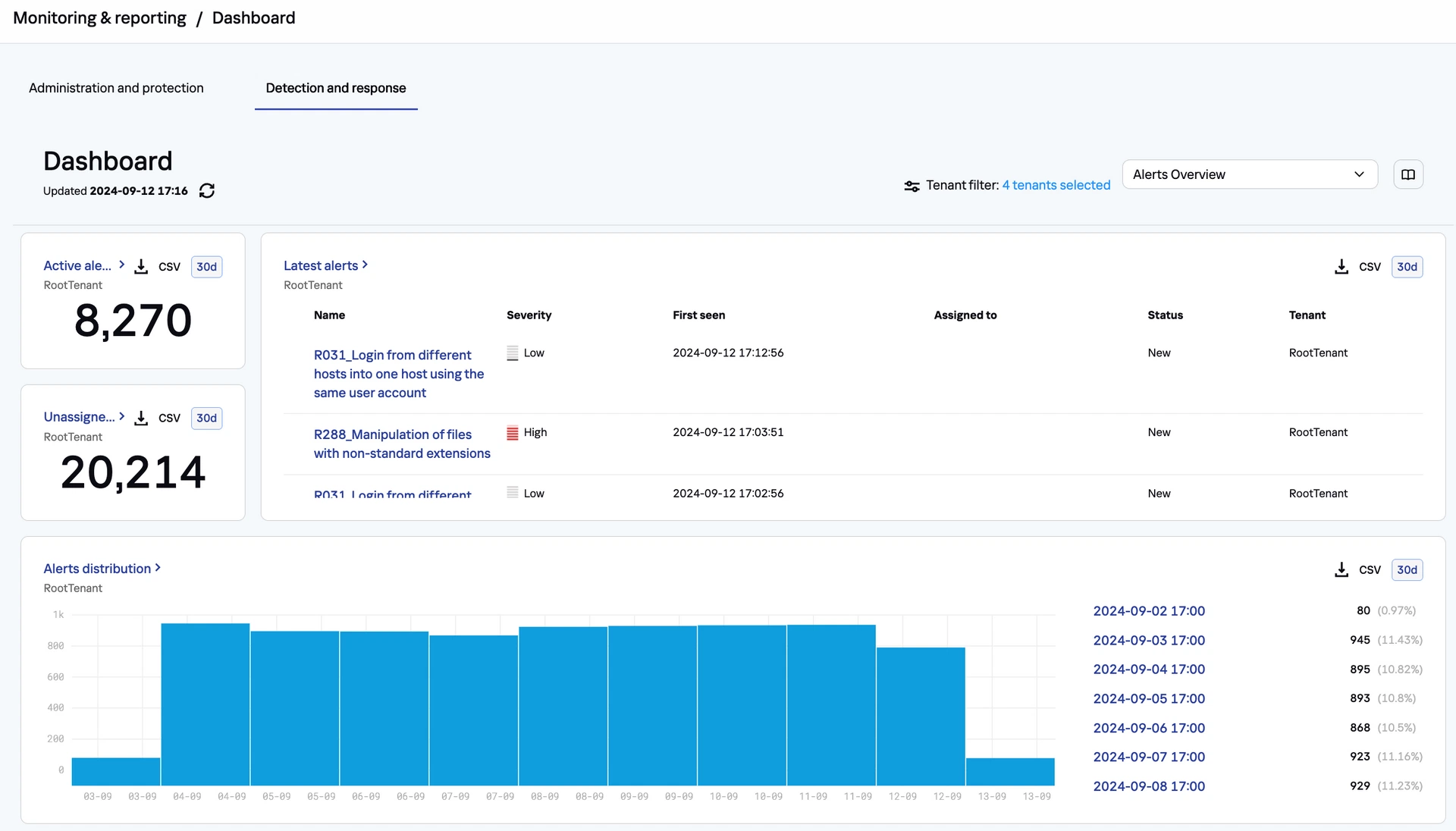The image size is (1456, 831).
Task: Click High severity icon on R288 alert
Action: click(x=513, y=433)
